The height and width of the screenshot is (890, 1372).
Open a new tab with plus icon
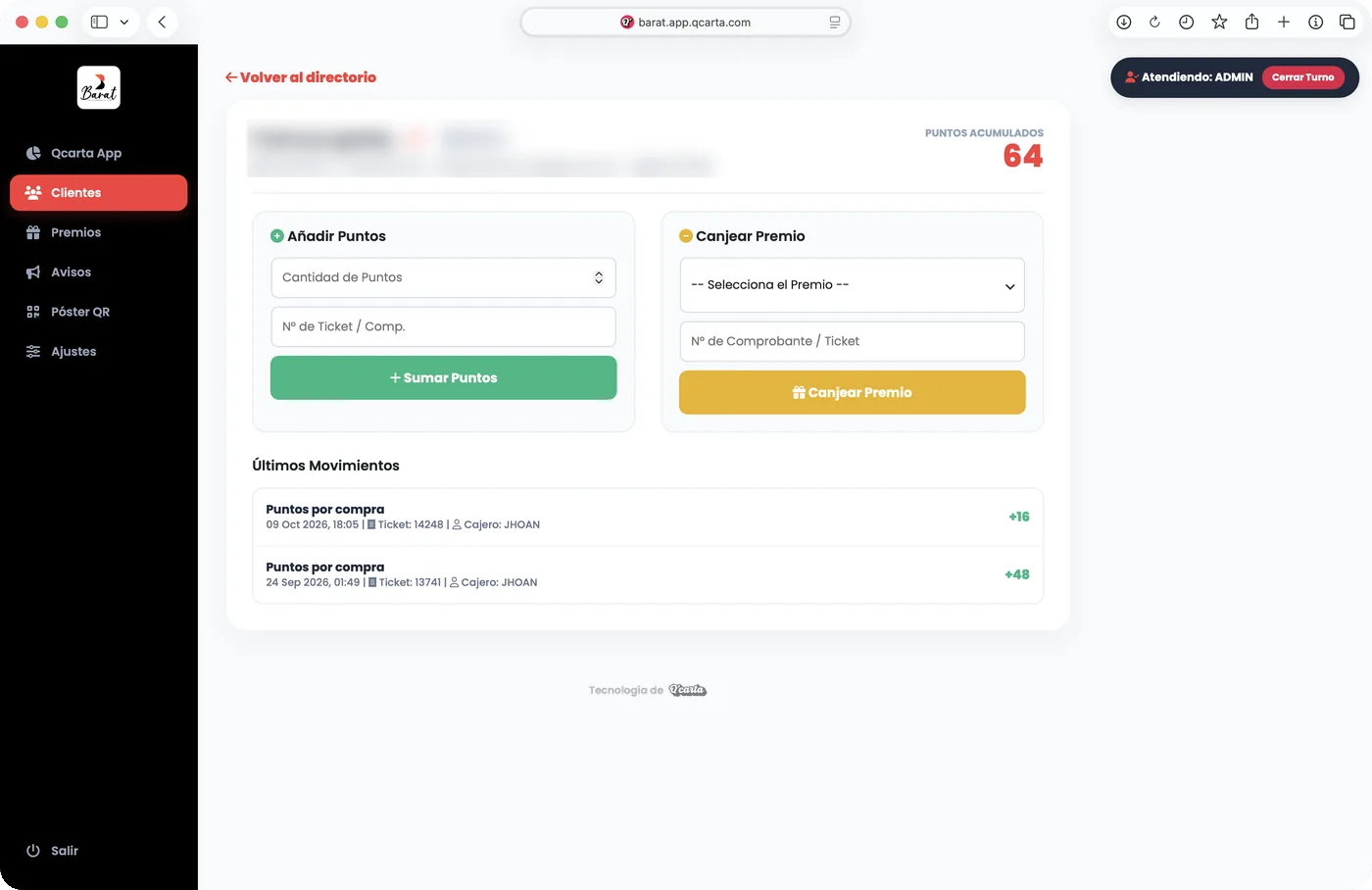pos(1284,22)
